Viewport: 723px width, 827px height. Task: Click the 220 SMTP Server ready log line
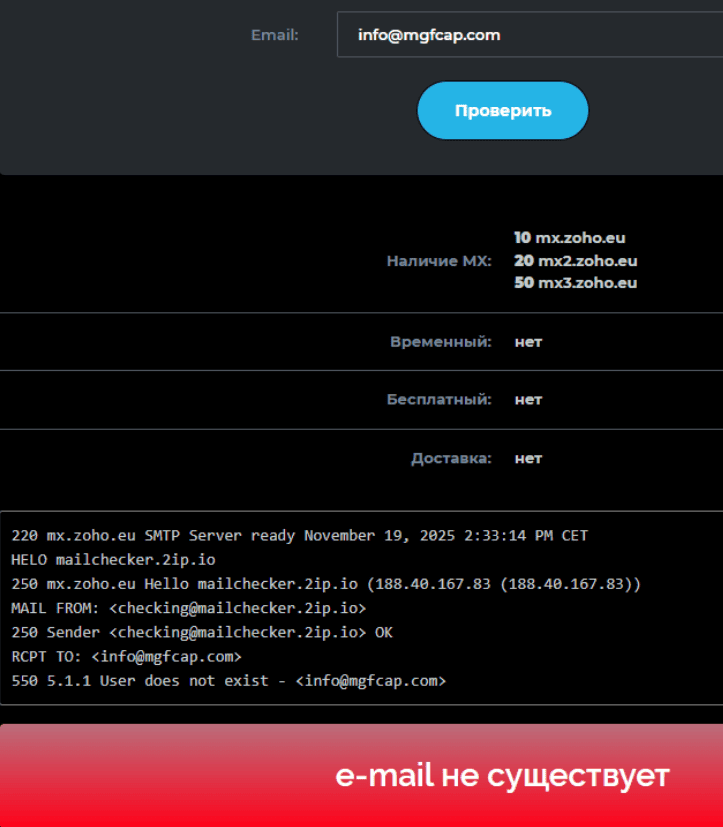point(299,536)
